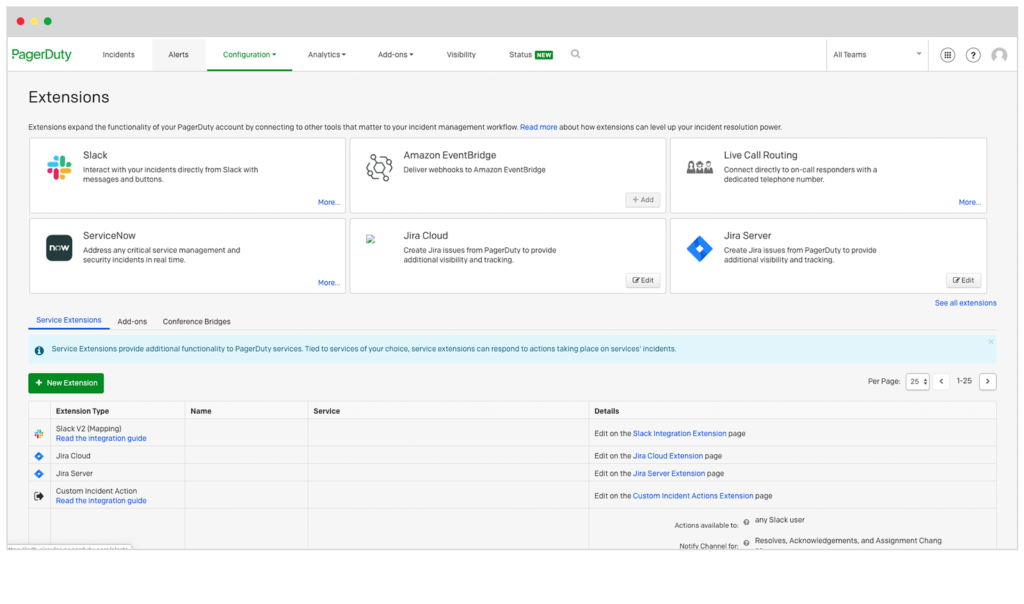Click the Live Call Routing card title
Screen dimensions: 1024x604
[x=760, y=155]
